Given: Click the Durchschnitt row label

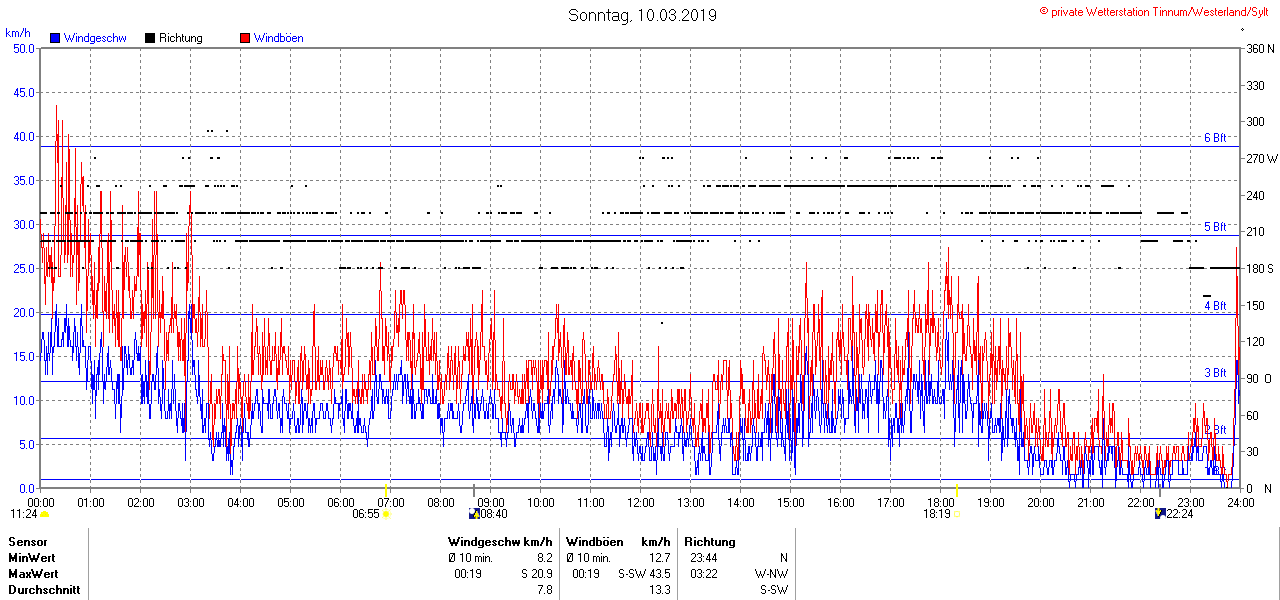Looking at the screenshot, I should click(x=44, y=590).
